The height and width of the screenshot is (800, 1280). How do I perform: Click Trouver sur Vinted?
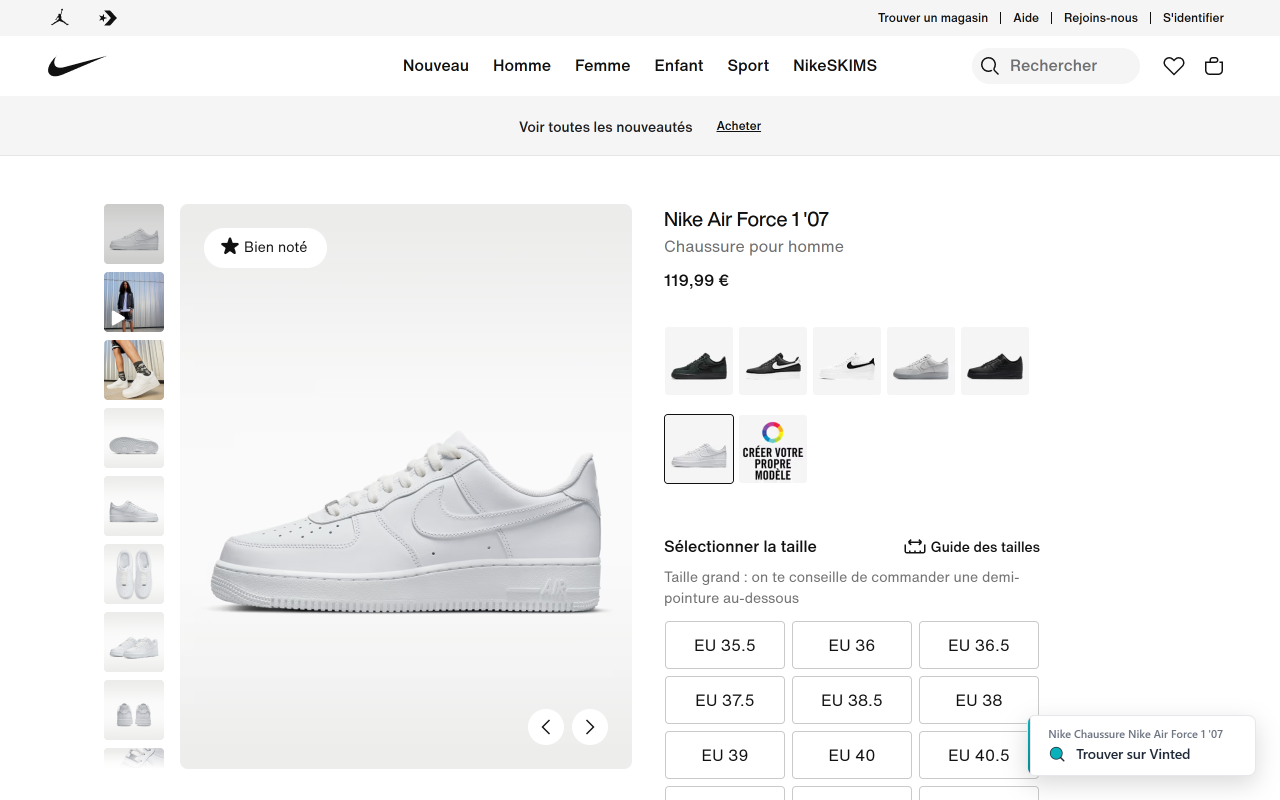coord(1133,755)
